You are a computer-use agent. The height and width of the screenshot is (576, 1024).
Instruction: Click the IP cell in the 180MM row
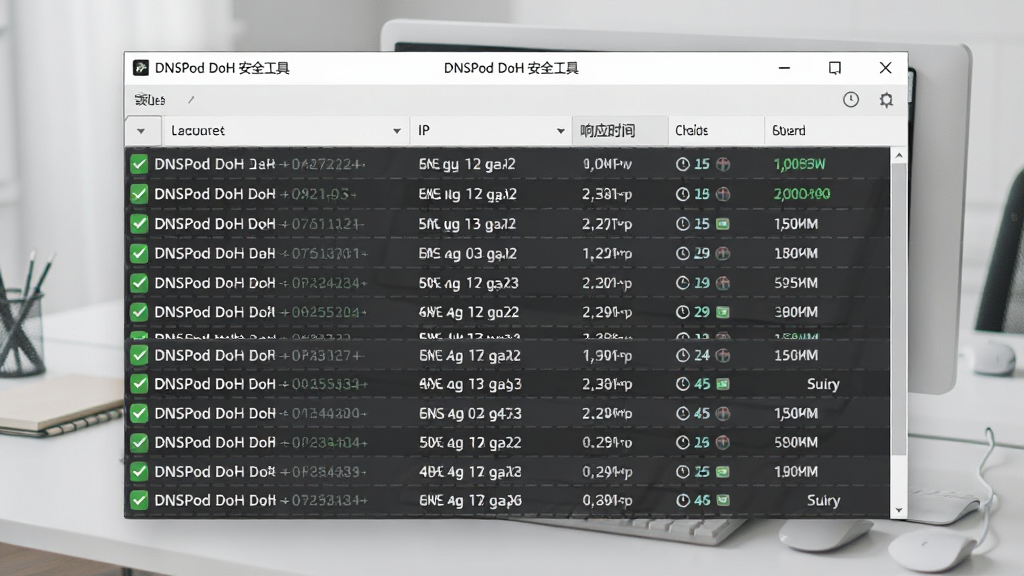pos(468,253)
